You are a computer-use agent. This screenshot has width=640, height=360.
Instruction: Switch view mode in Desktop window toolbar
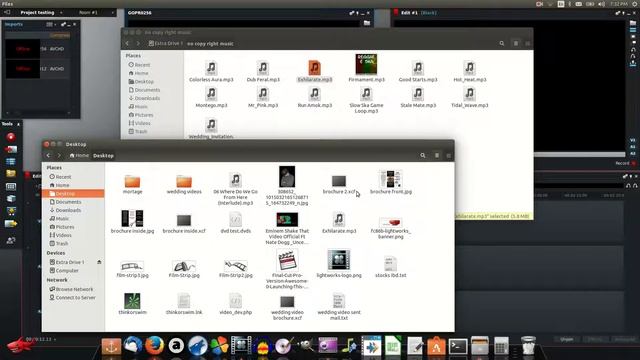437,156
